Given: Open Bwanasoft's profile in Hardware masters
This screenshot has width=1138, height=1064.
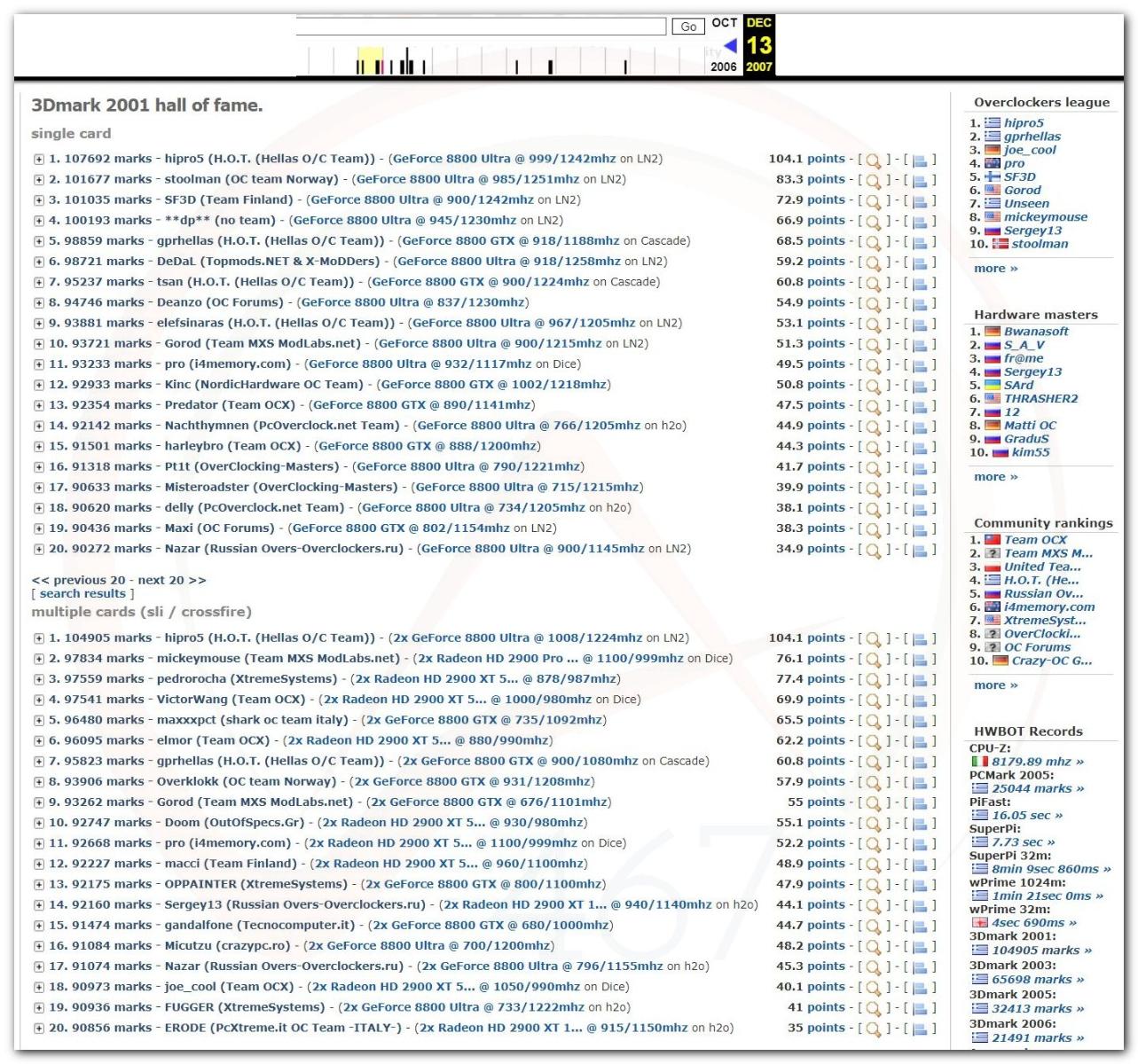Looking at the screenshot, I should 1036,332.
